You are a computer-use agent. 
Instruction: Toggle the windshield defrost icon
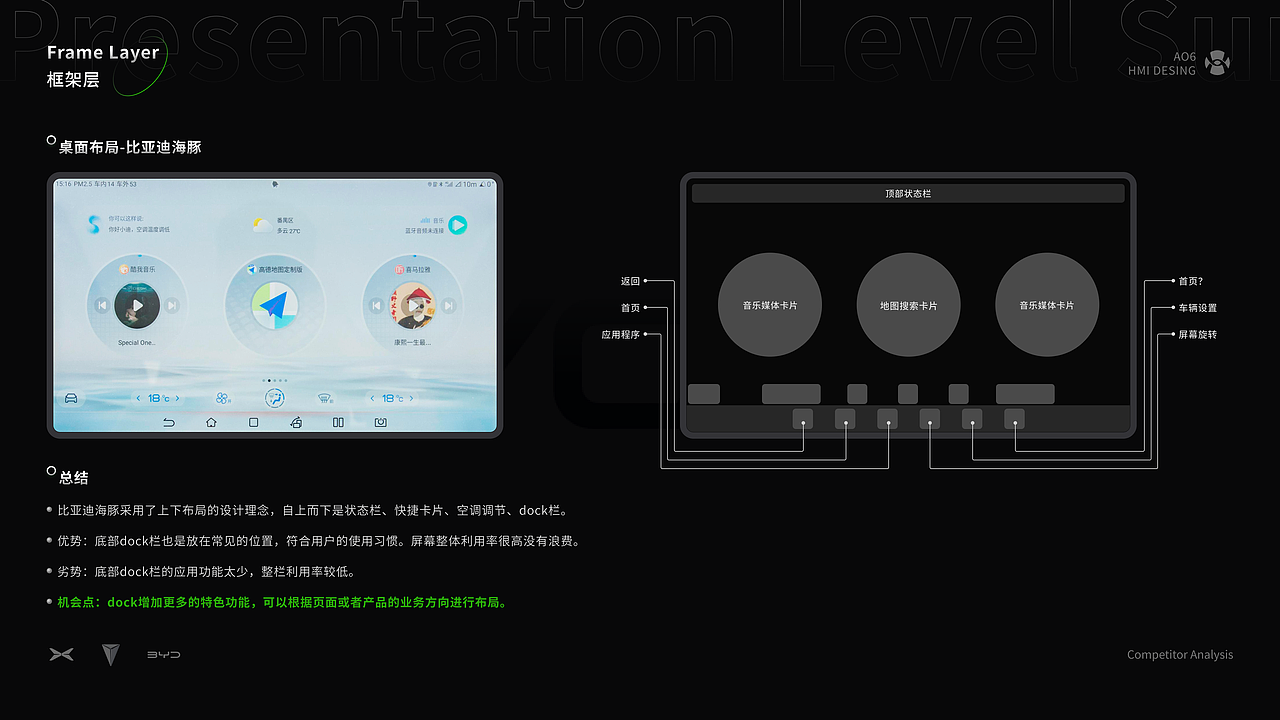coord(325,398)
